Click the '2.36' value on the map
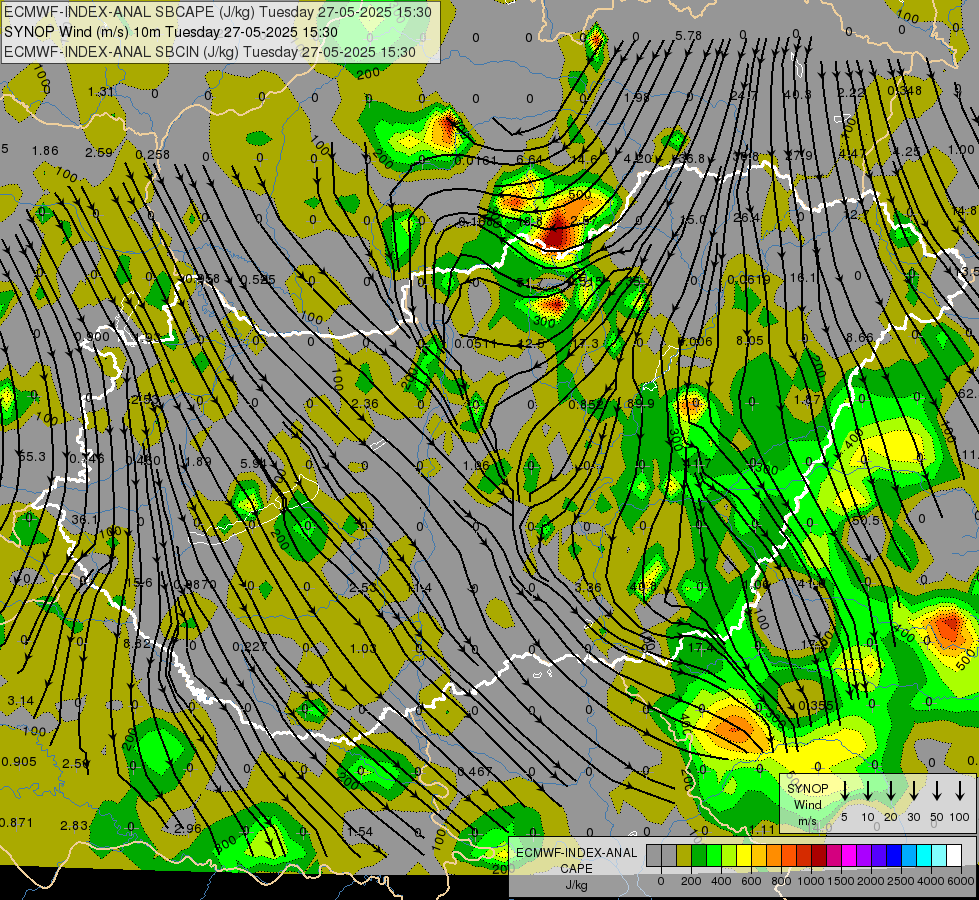Viewport: 979px width, 900px height. click(x=365, y=403)
